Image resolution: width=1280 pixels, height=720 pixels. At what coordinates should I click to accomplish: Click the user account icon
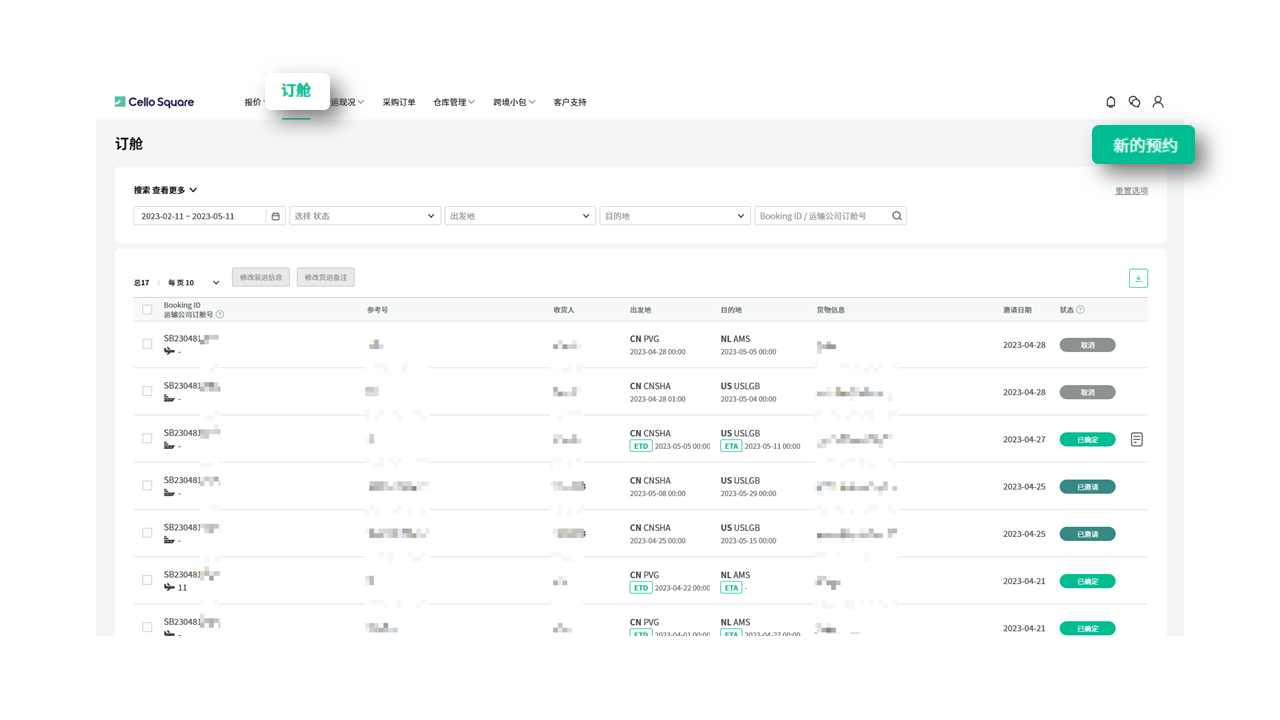pos(1158,102)
